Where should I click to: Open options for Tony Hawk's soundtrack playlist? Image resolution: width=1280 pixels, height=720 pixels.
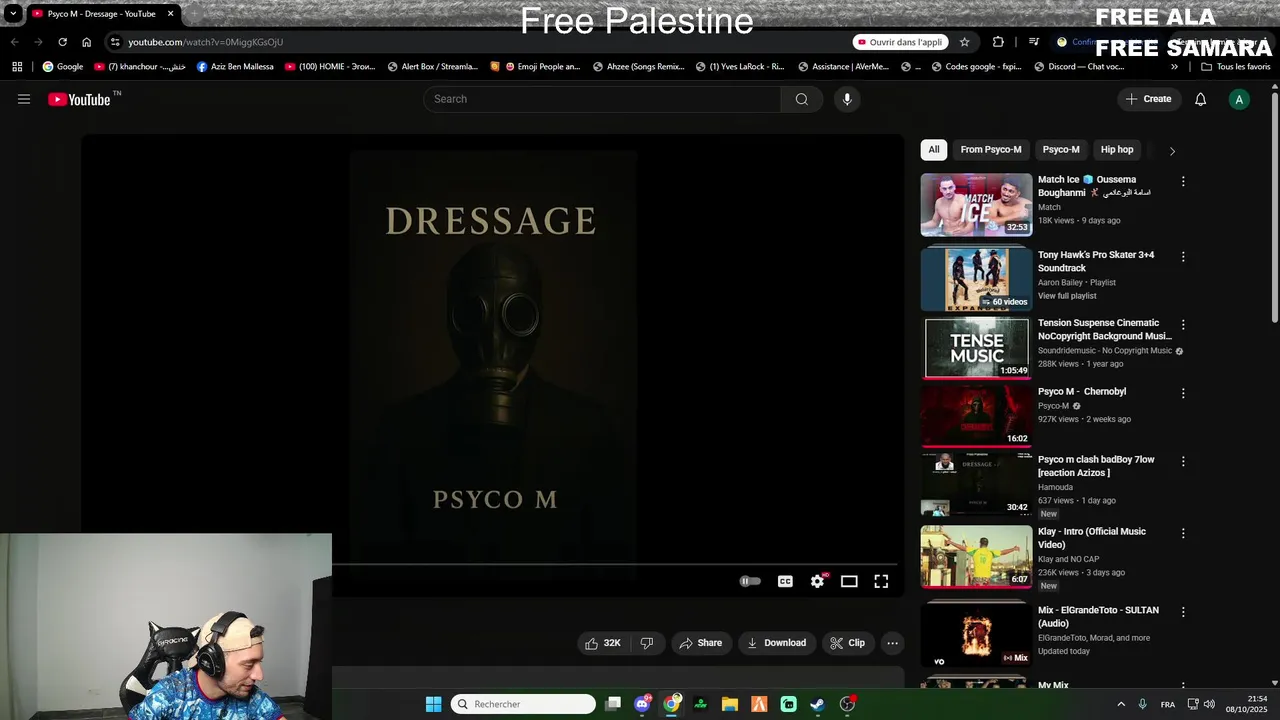(x=1183, y=256)
